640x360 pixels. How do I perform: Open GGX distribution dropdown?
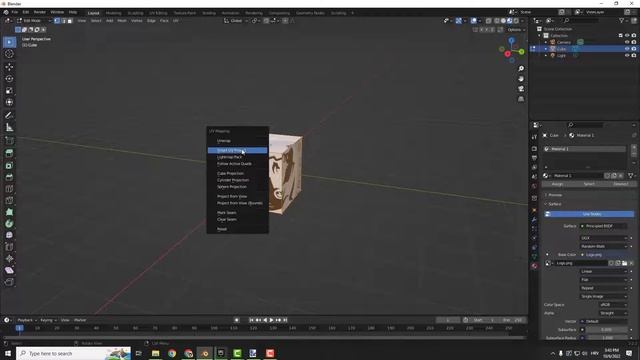604,238
